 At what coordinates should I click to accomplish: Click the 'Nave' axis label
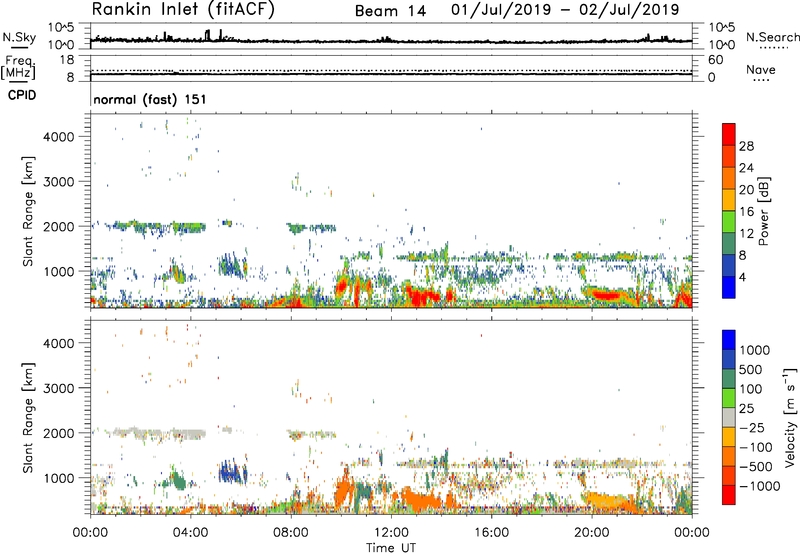tap(761, 69)
